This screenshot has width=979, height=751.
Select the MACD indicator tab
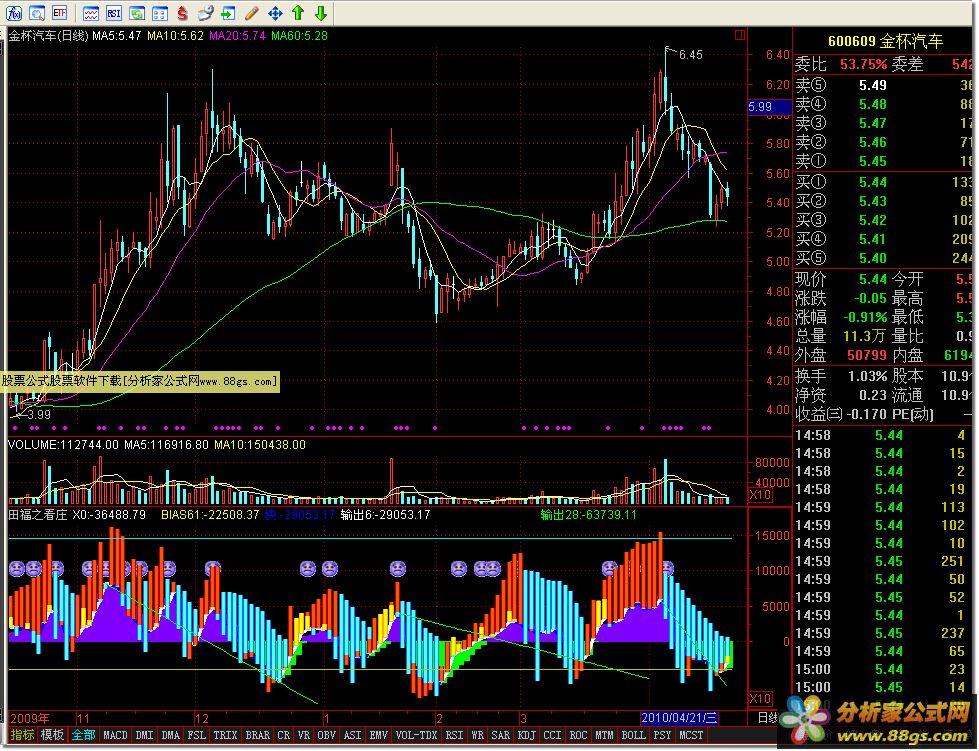(116, 735)
